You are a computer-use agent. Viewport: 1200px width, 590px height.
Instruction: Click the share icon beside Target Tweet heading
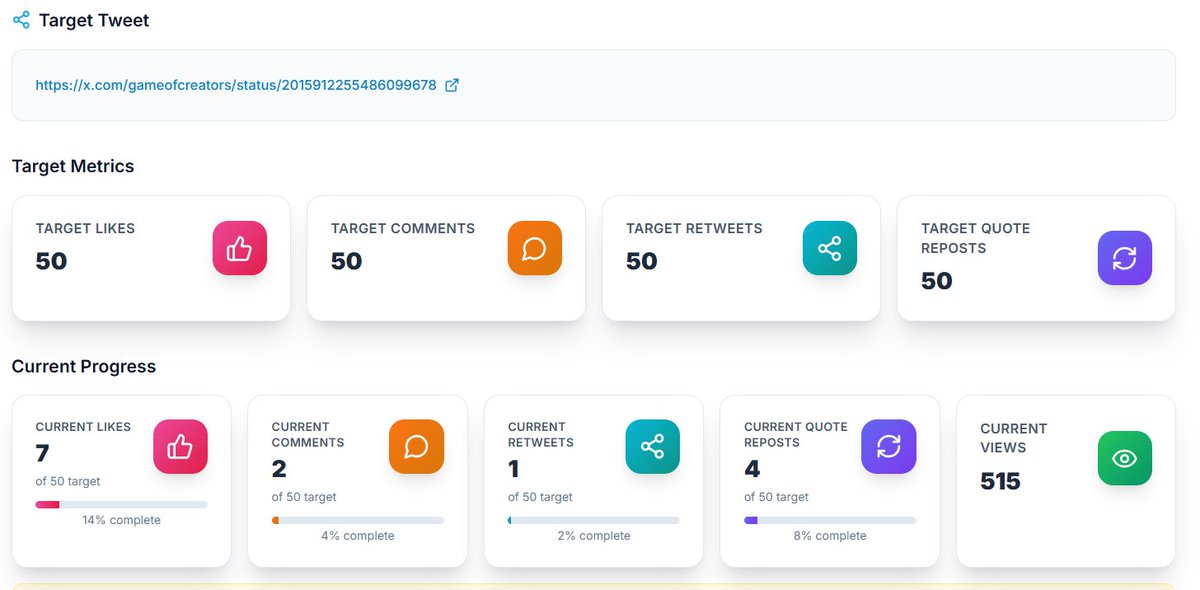coord(21,20)
